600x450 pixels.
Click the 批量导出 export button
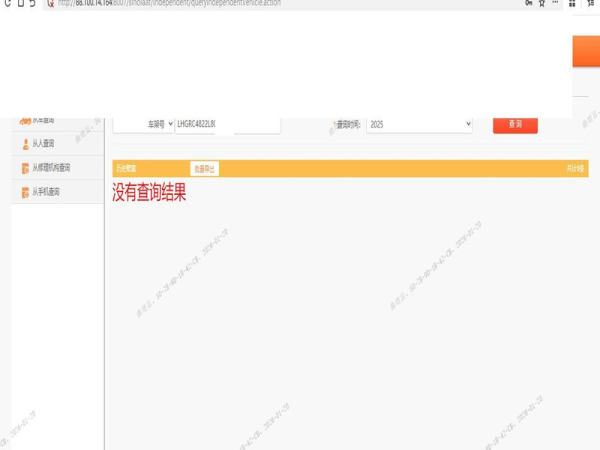point(204,169)
